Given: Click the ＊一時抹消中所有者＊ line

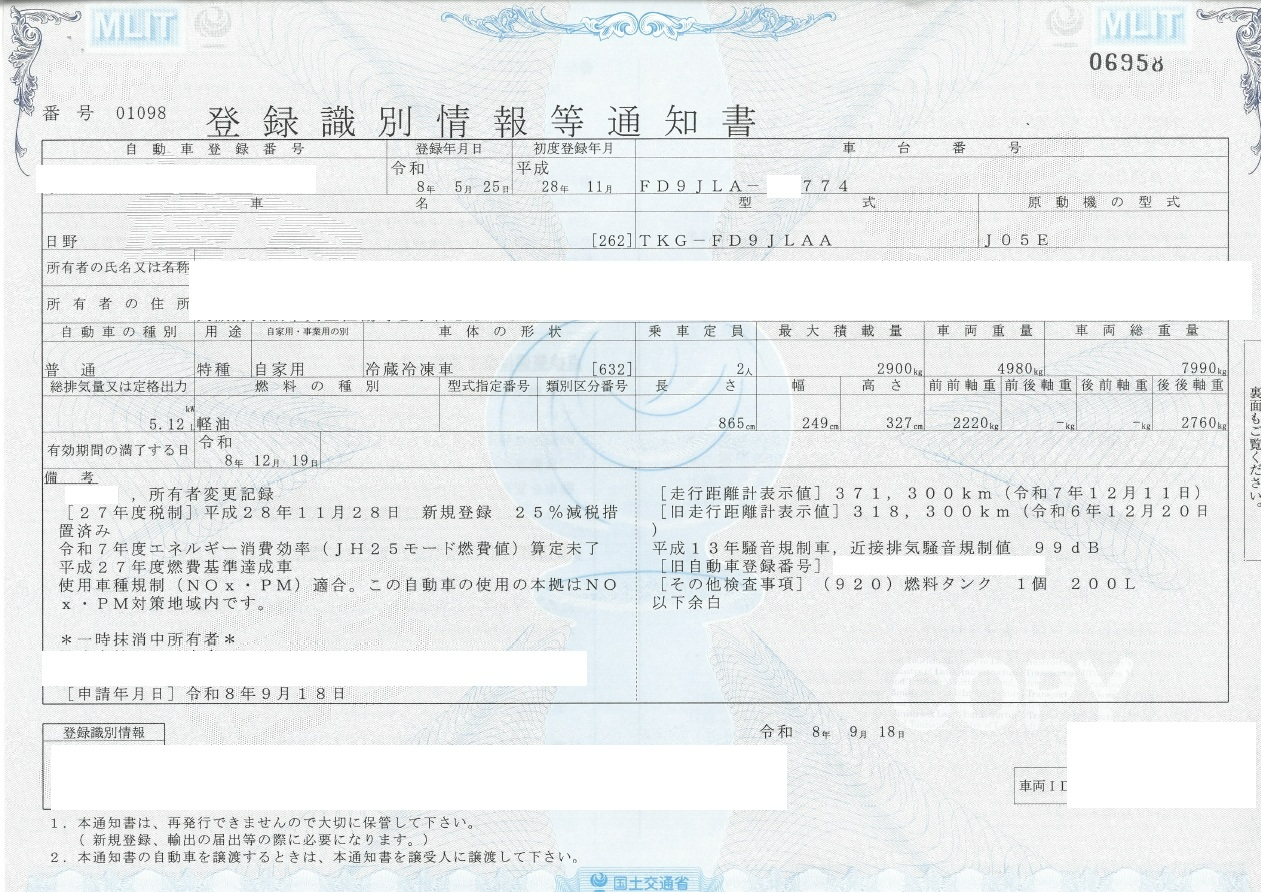Looking at the screenshot, I should pos(147,638).
